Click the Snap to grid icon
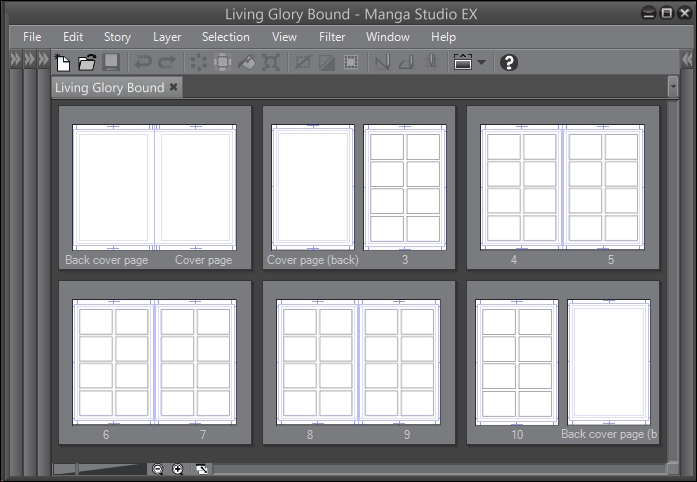697x482 pixels. [431, 62]
